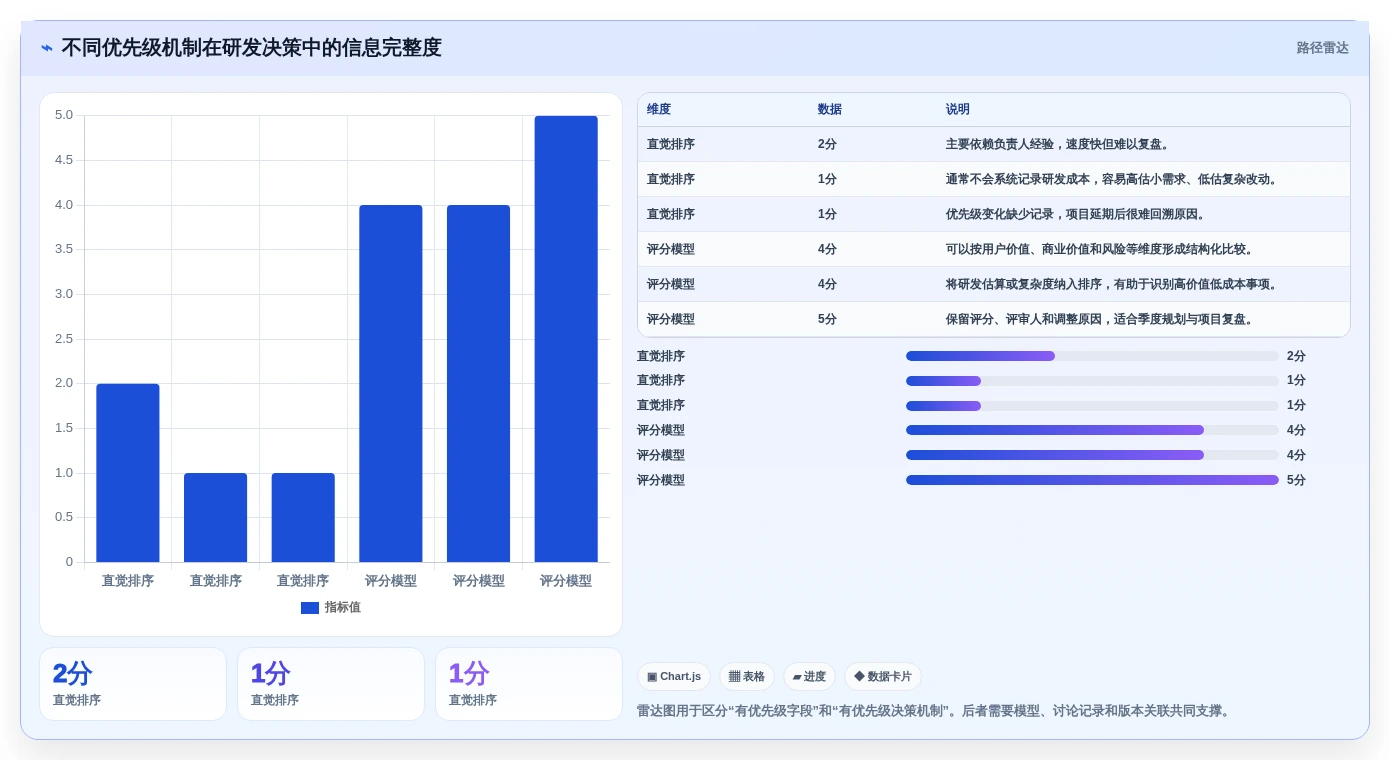This screenshot has height=760, width=1390.
Task: Click the row text 主要依赖负责人经验，速度快但难以复盘。
Action: [1058, 145]
